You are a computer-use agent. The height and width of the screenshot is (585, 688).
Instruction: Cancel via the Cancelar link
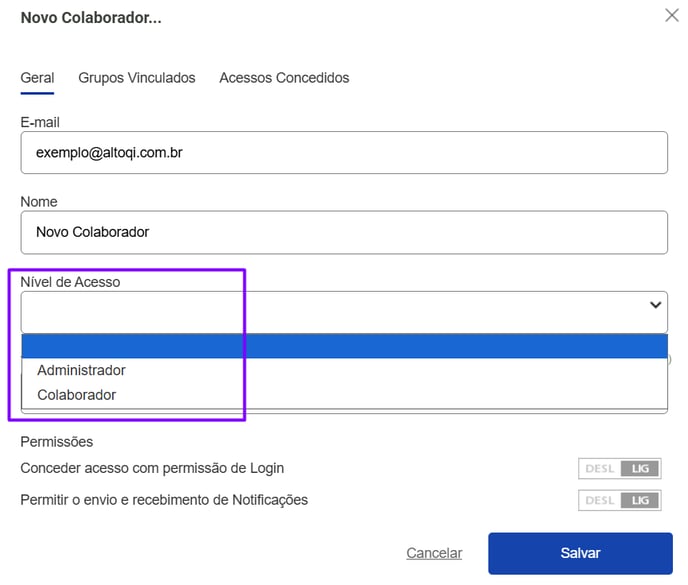(434, 553)
